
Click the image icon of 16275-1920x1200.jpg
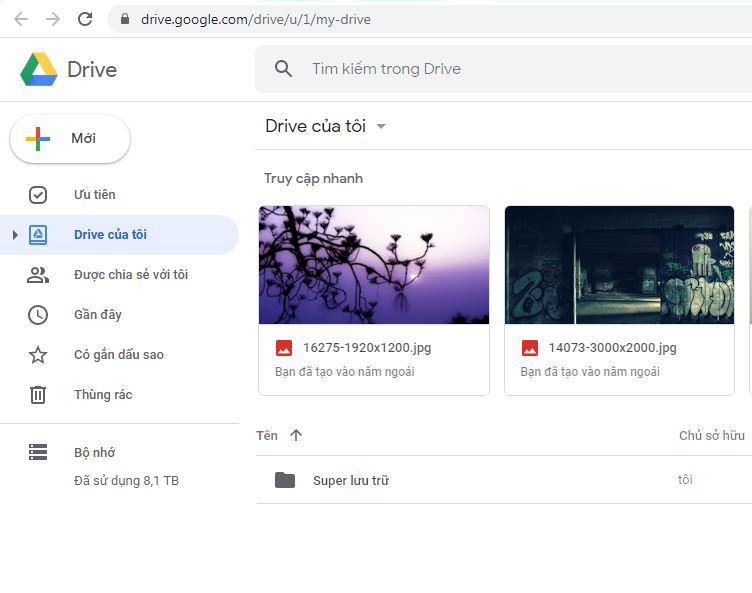click(x=284, y=348)
